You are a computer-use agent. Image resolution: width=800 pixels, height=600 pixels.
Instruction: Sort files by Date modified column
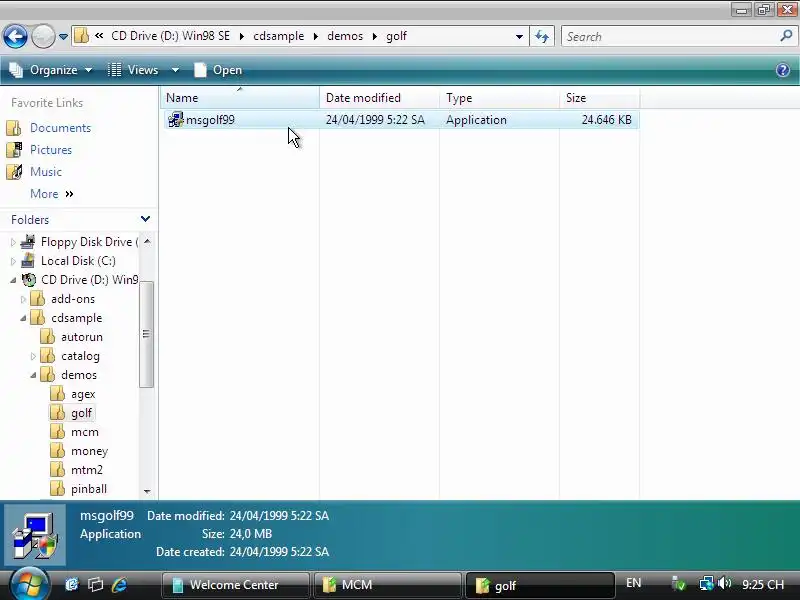pos(379,97)
